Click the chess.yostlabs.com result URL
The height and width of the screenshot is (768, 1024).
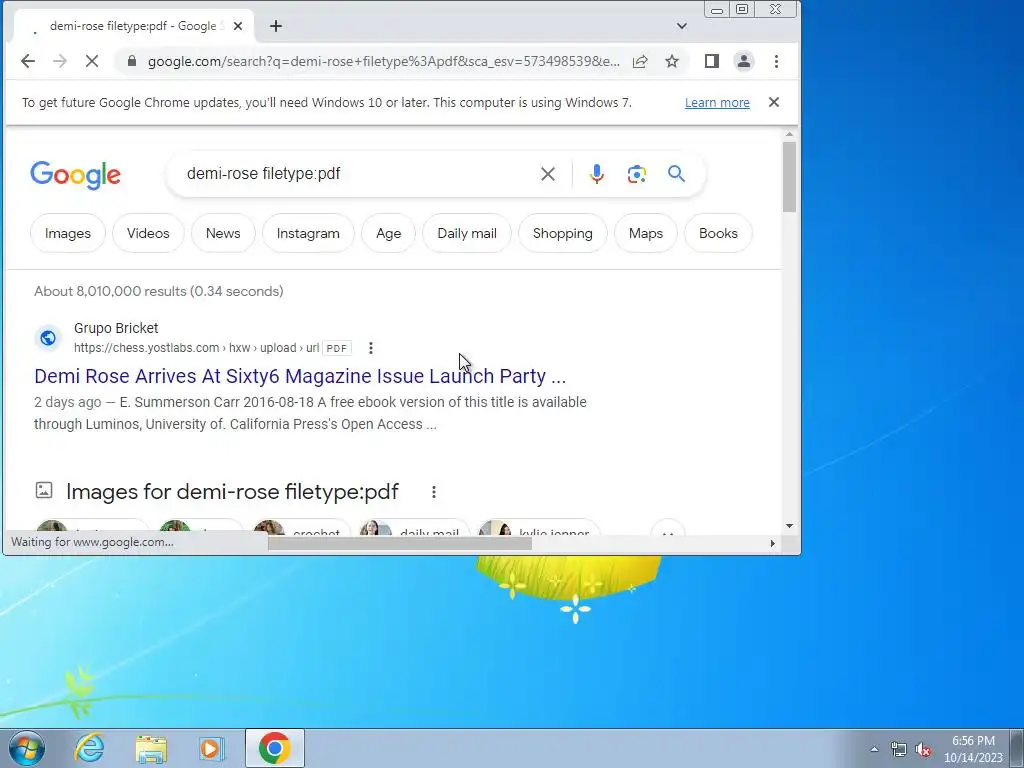[197, 348]
